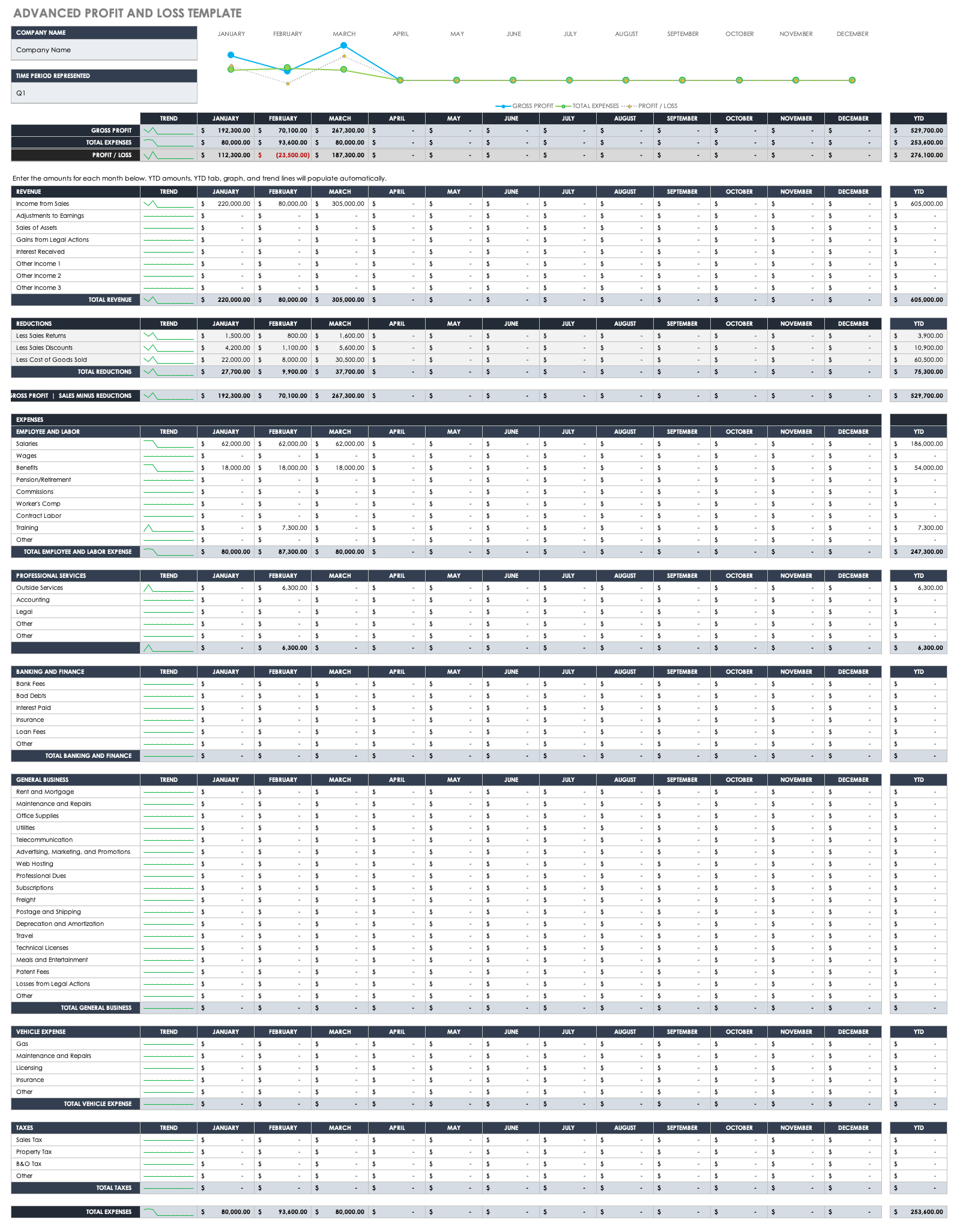960x1232 pixels.
Task: Select Profit / Loss legend entry
Action: [649, 106]
